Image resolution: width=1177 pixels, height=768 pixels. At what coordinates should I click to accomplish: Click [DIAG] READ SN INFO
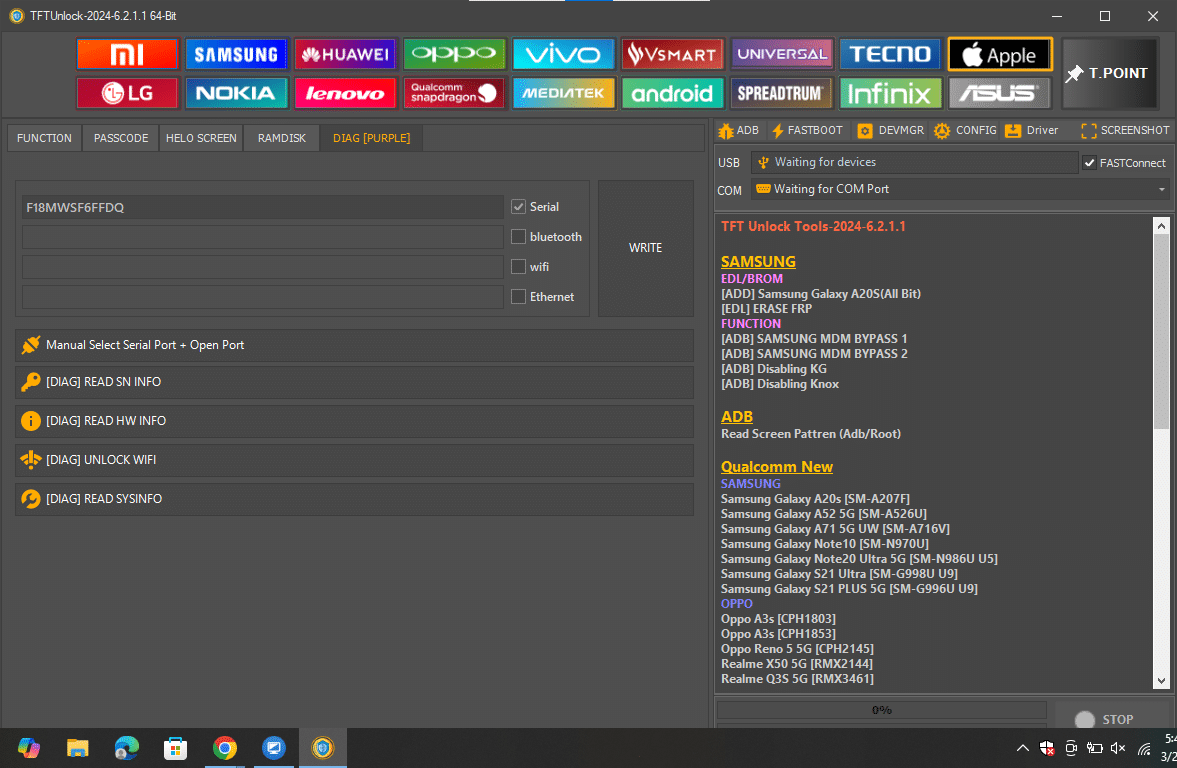tap(354, 382)
